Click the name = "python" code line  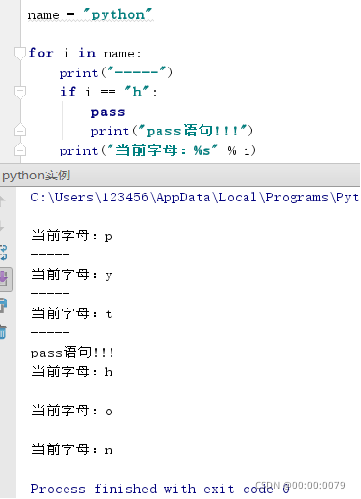[90, 15]
